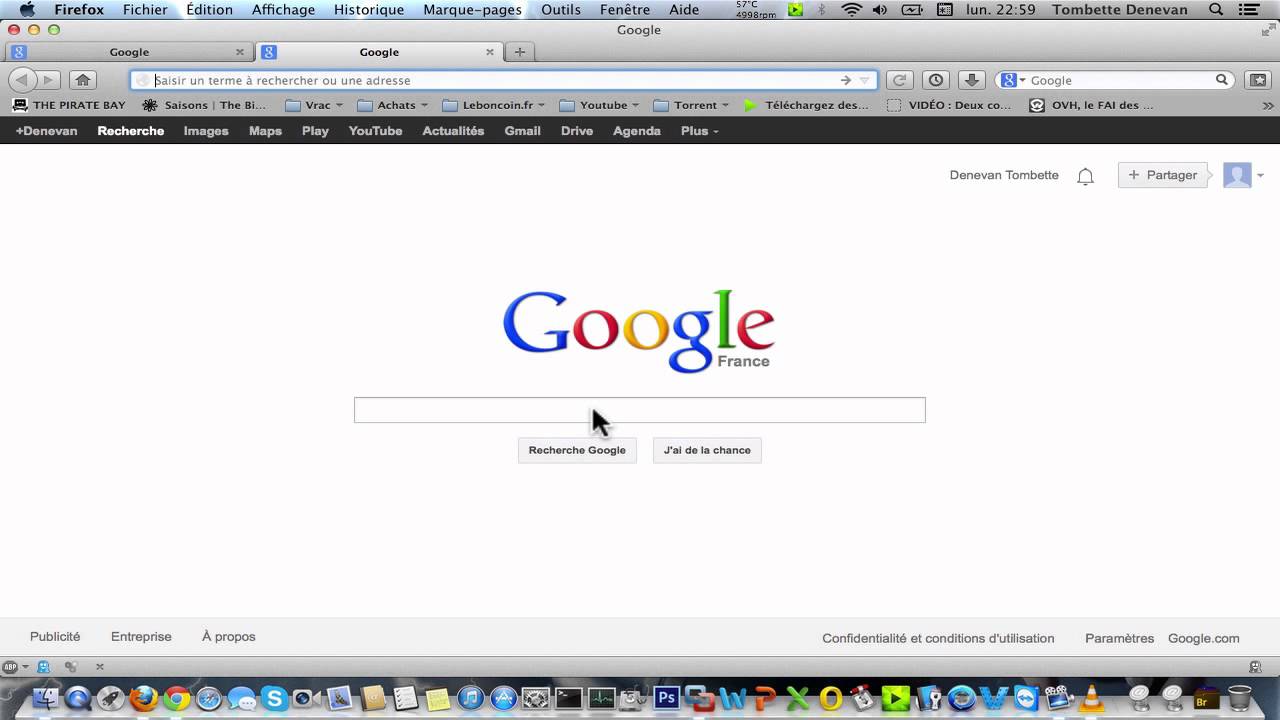
Task: Click THE PIRATE BAY bookmark
Action: click(x=69, y=105)
